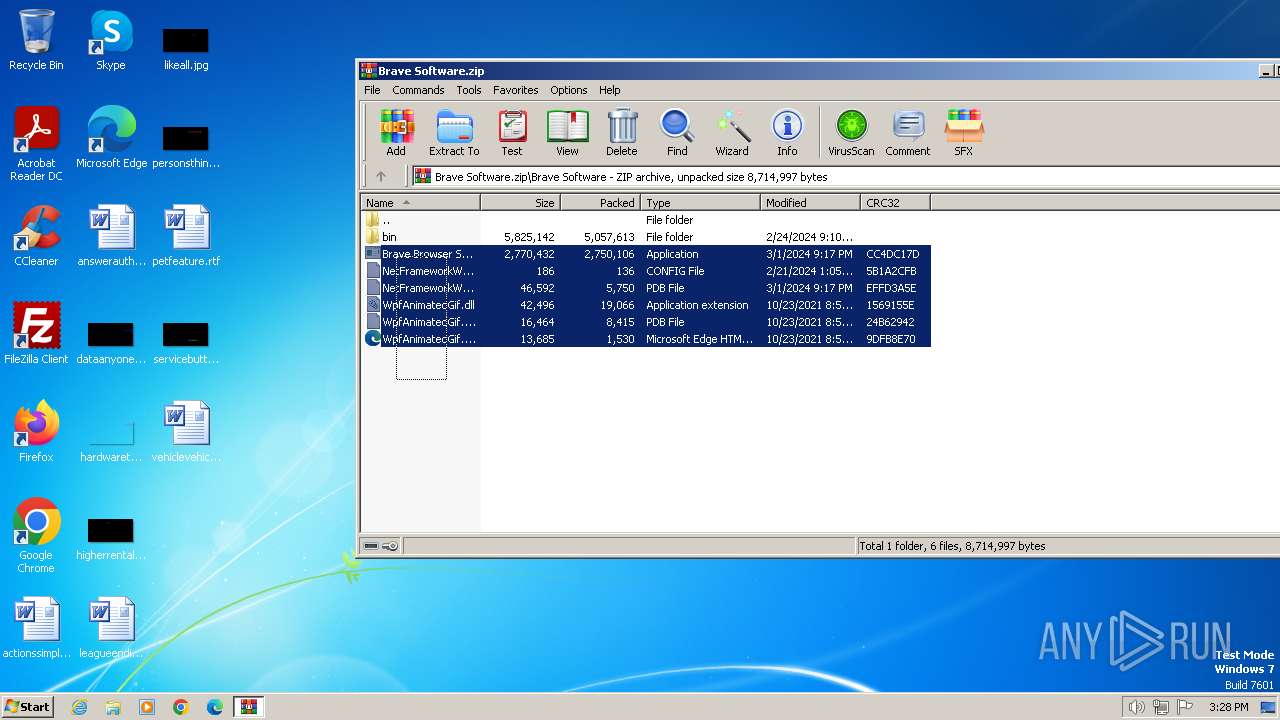1280x720 pixels.
Task: Sort by the Size column header
Action: (520, 202)
